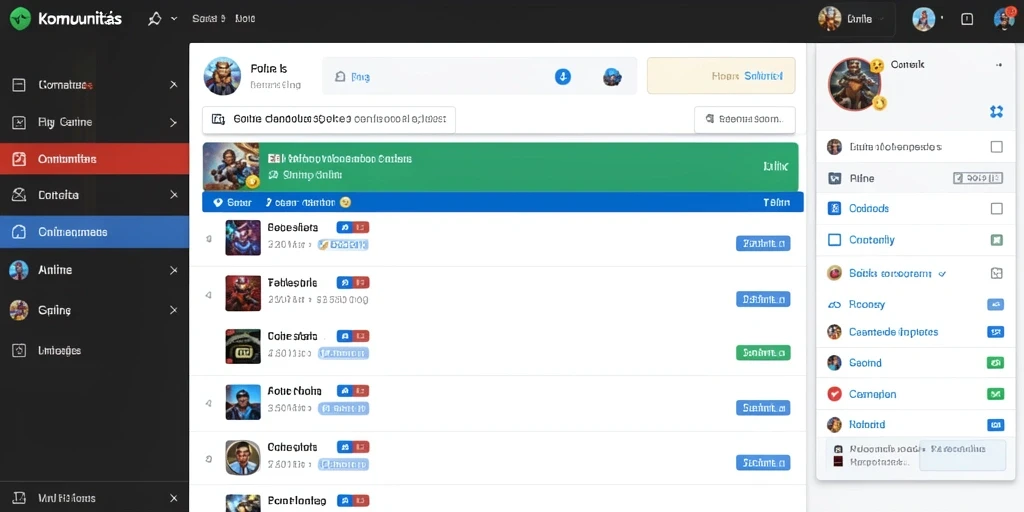Click the blue button in Sobesfiete row

(763, 244)
